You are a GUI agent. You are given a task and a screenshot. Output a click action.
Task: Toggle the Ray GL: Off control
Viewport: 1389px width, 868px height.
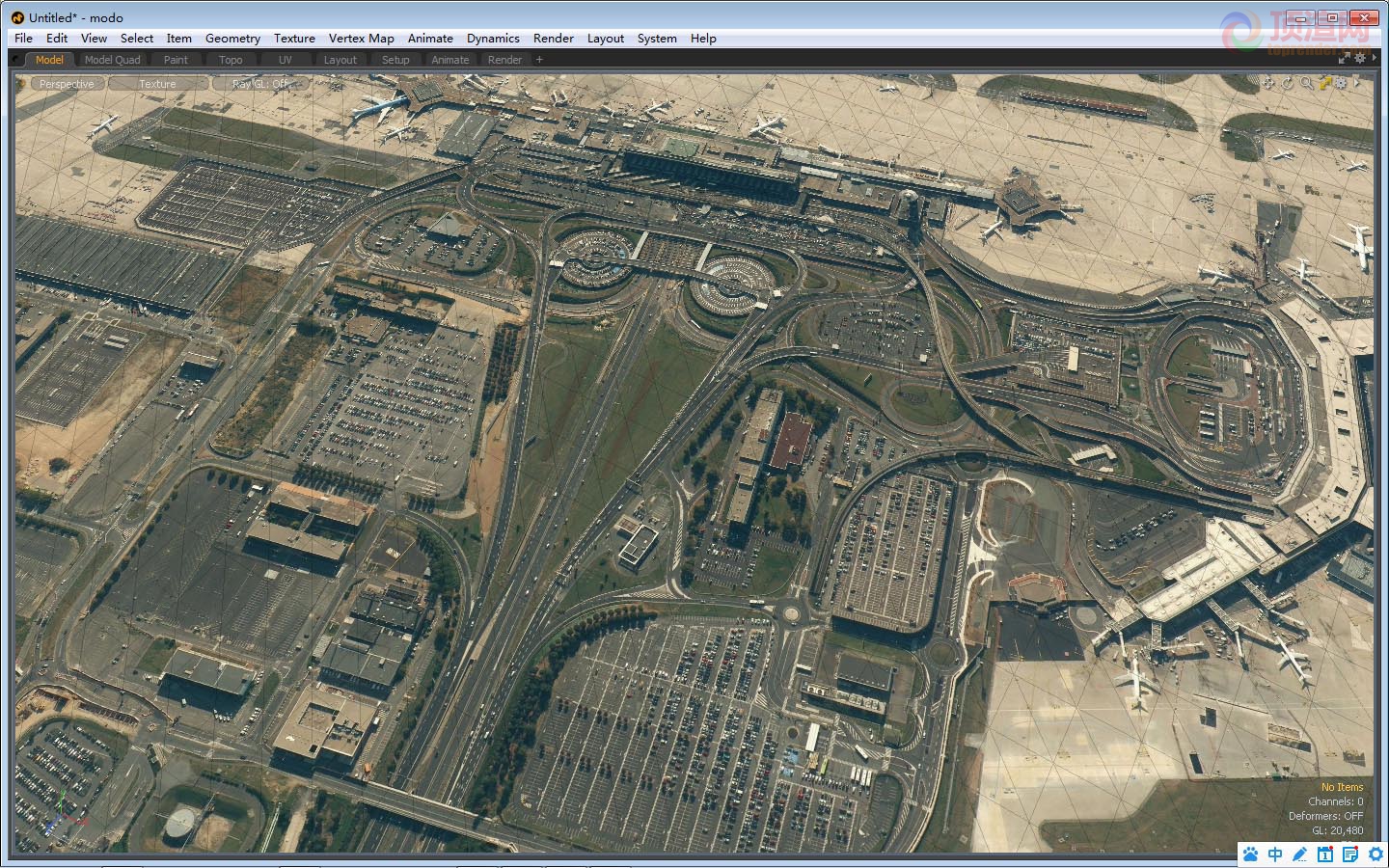pos(259,84)
